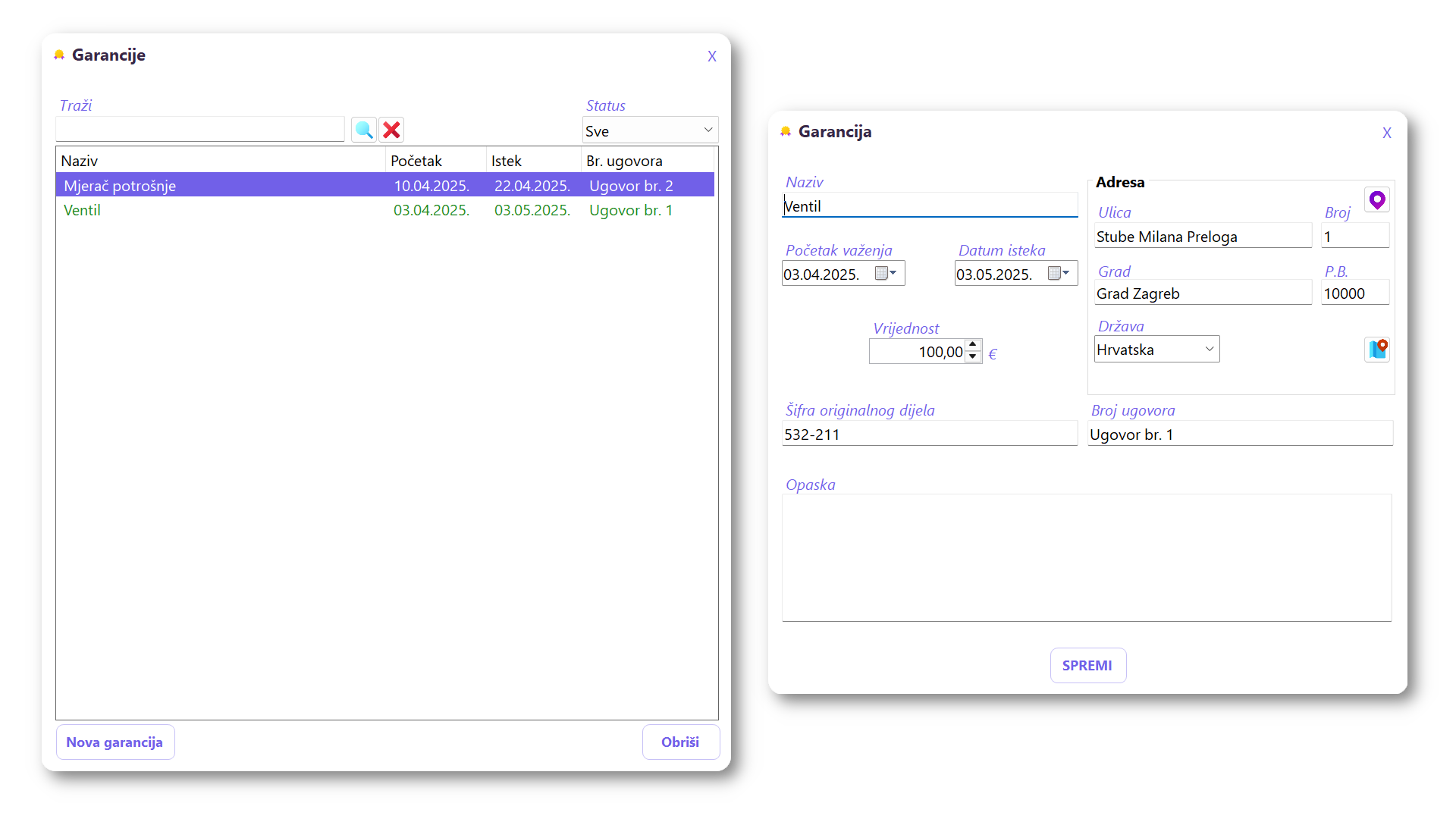Open the map icon beside Država
The width and height of the screenshot is (1456, 819).
click(x=1376, y=349)
